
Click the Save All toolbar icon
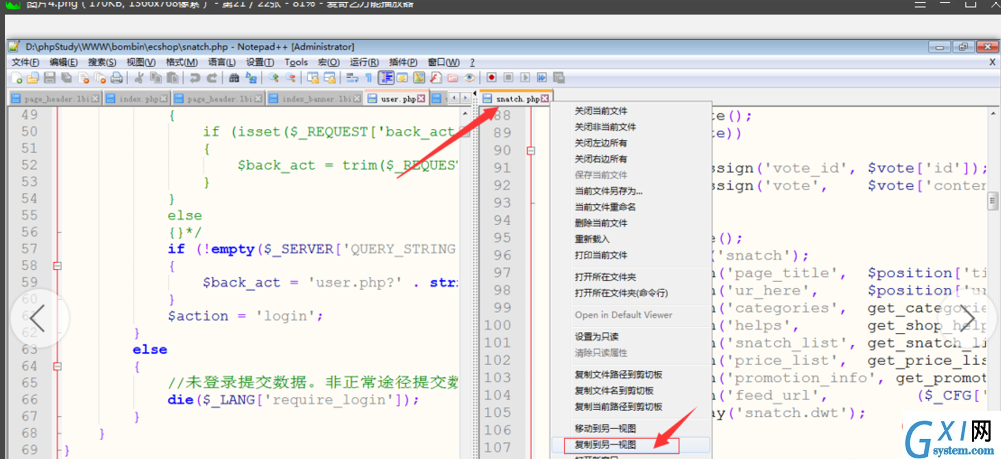click(66, 78)
